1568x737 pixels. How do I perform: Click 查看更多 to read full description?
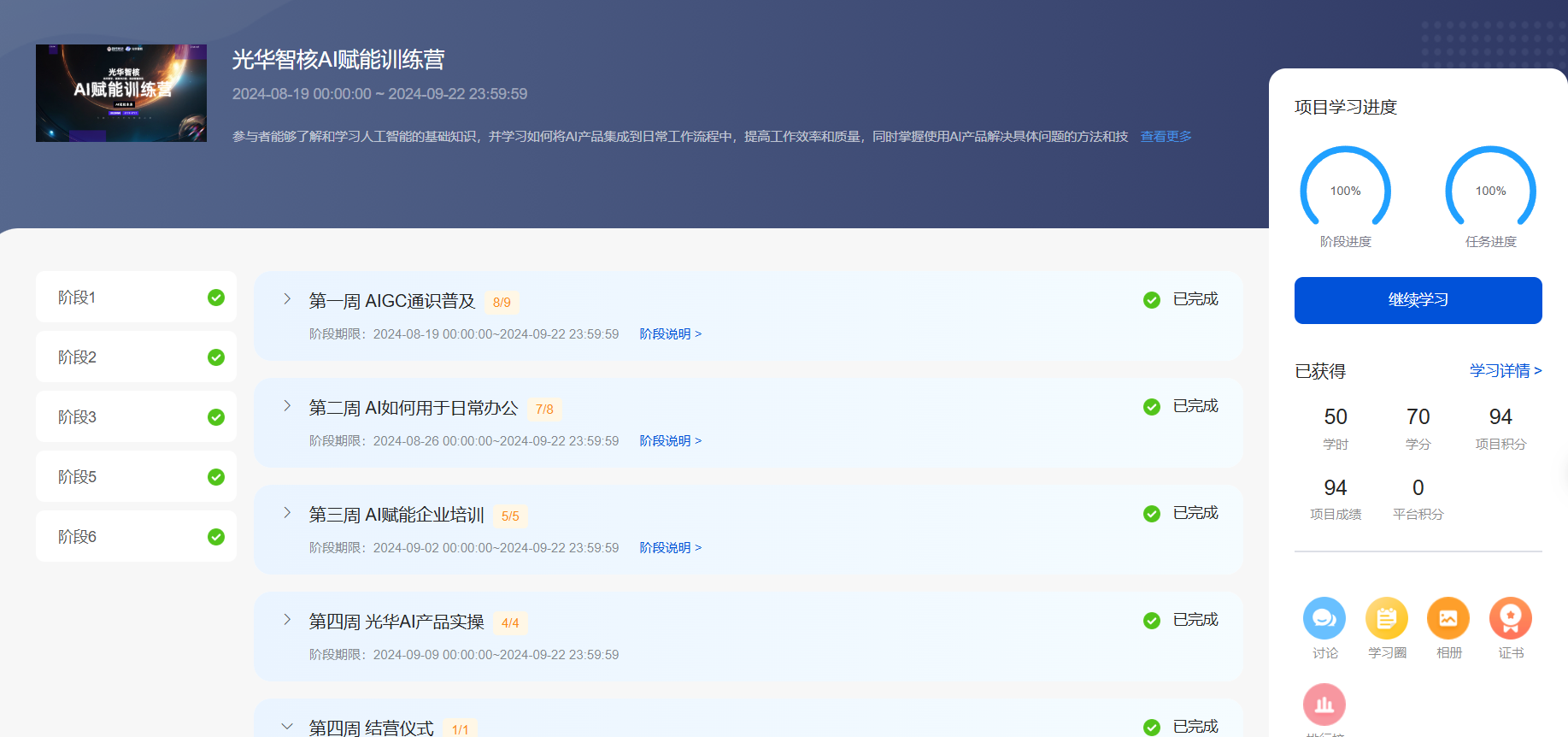point(1166,137)
